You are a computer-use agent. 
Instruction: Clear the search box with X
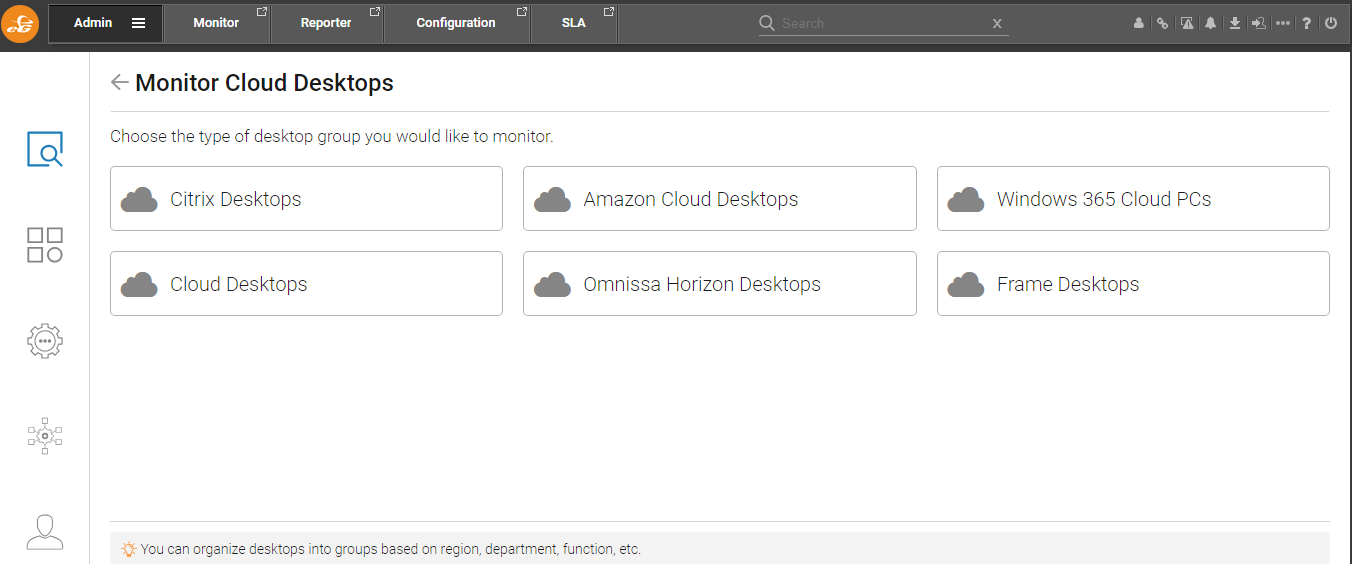(x=997, y=23)
